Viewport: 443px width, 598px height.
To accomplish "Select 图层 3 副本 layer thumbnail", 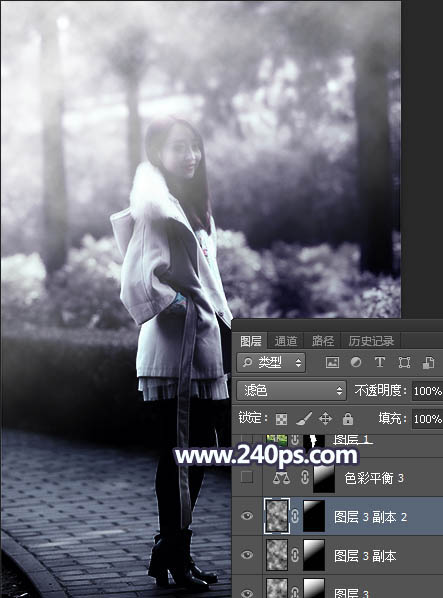I will pos(277,555).
